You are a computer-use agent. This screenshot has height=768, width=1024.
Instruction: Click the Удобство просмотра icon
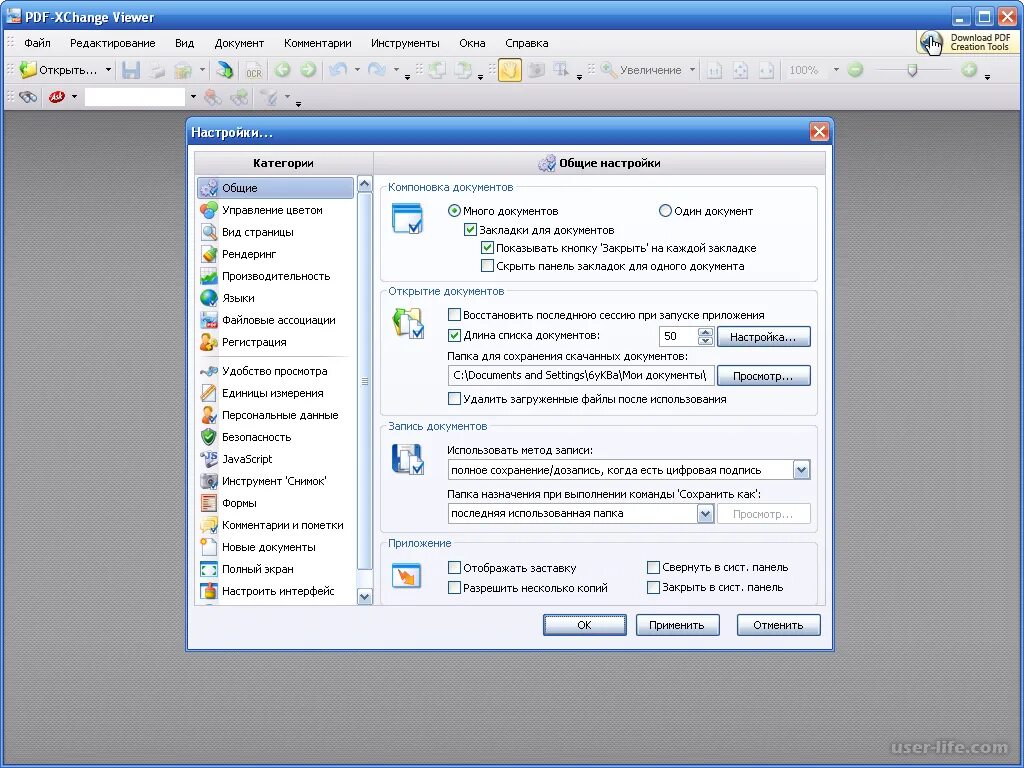209,371
